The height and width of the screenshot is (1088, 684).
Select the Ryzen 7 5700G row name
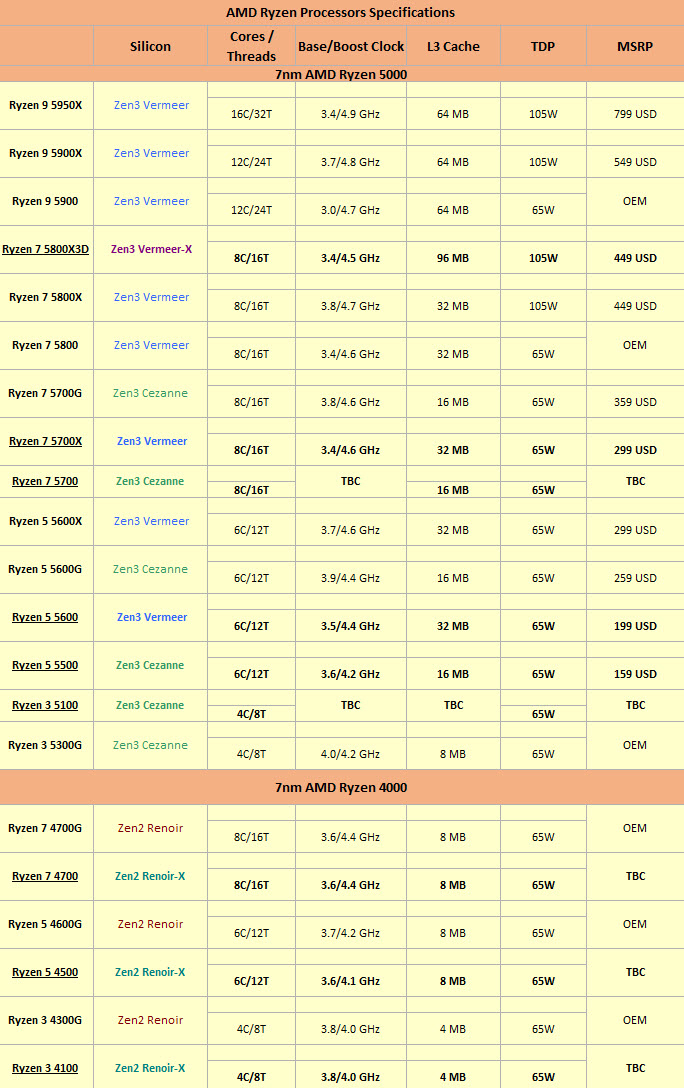pos(45,393)
